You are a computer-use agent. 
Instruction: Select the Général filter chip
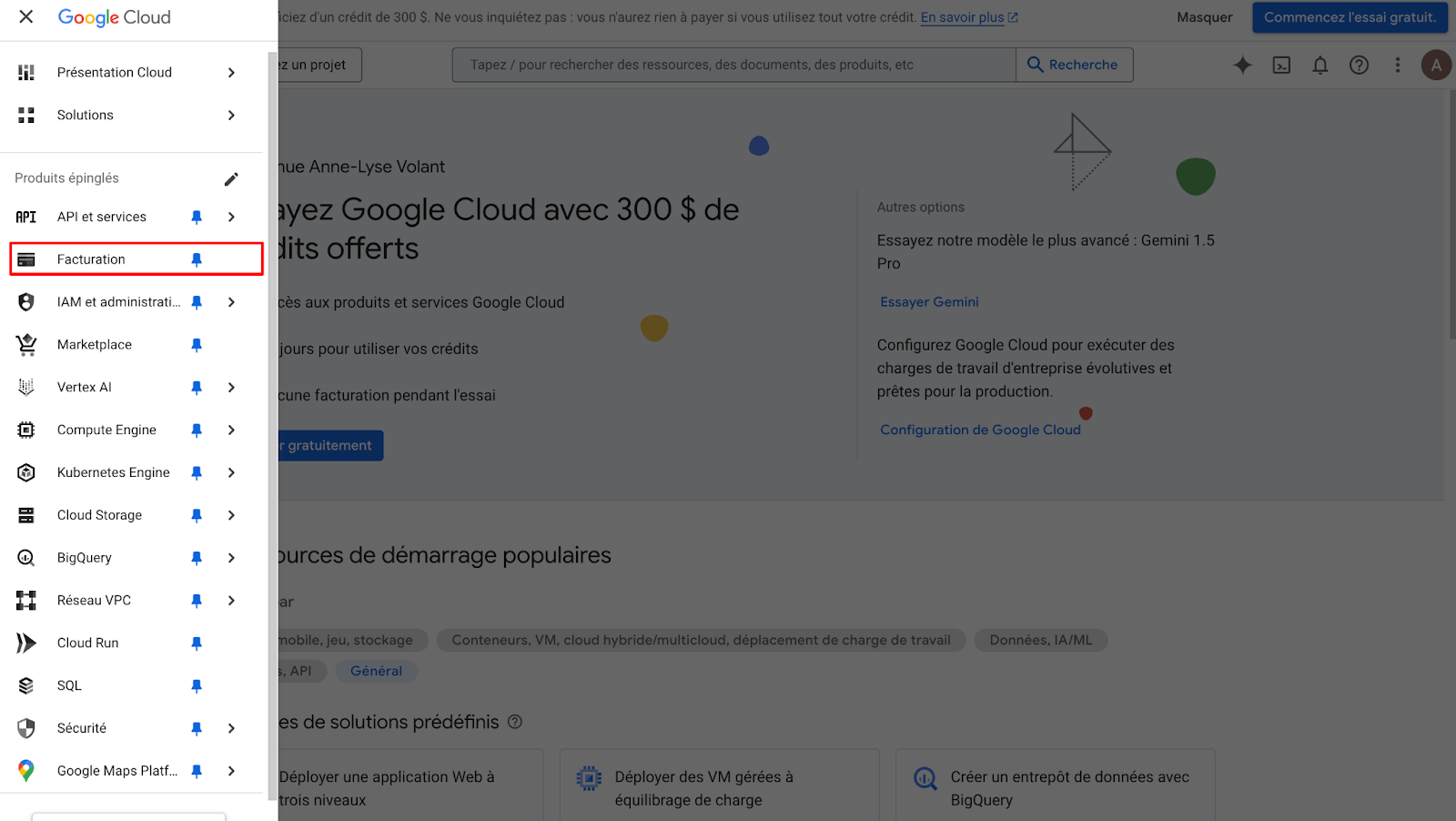376,671
